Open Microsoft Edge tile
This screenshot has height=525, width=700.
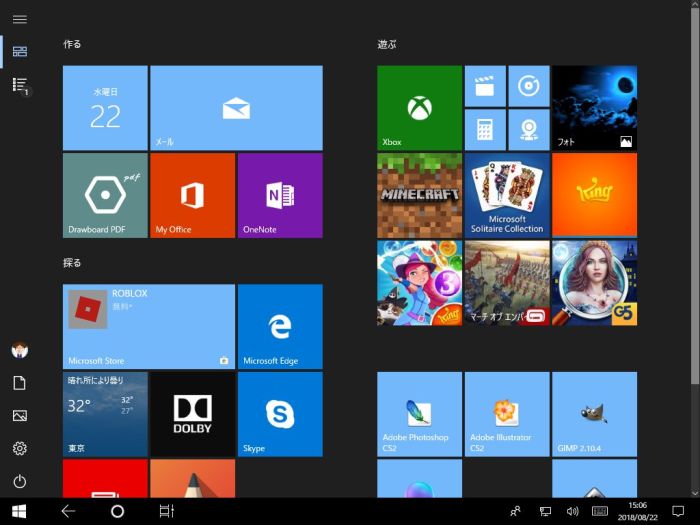click(x=280, y=326)
